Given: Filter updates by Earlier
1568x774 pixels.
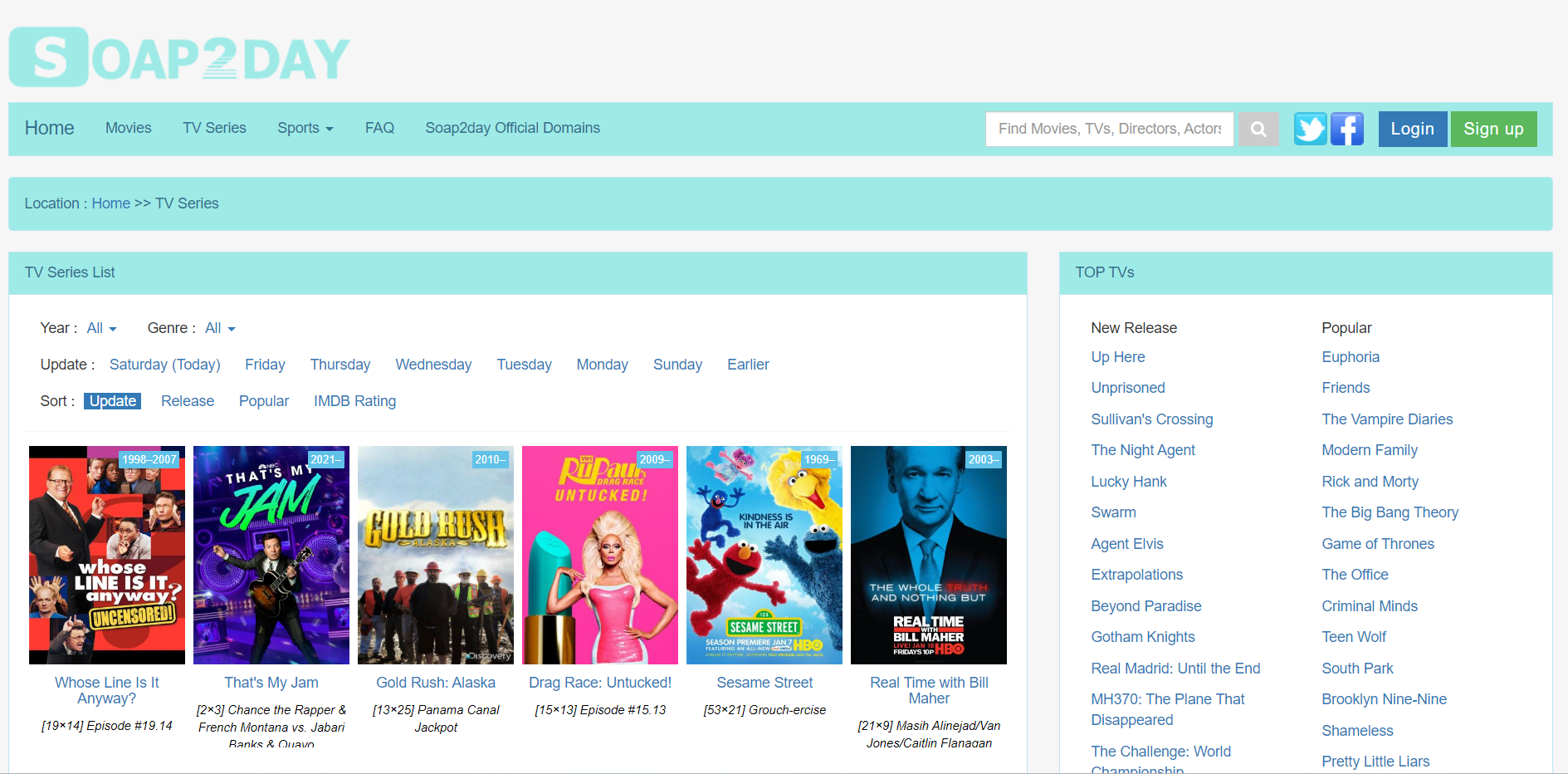Looking at the screenshot, I should [x=748, y=365].
